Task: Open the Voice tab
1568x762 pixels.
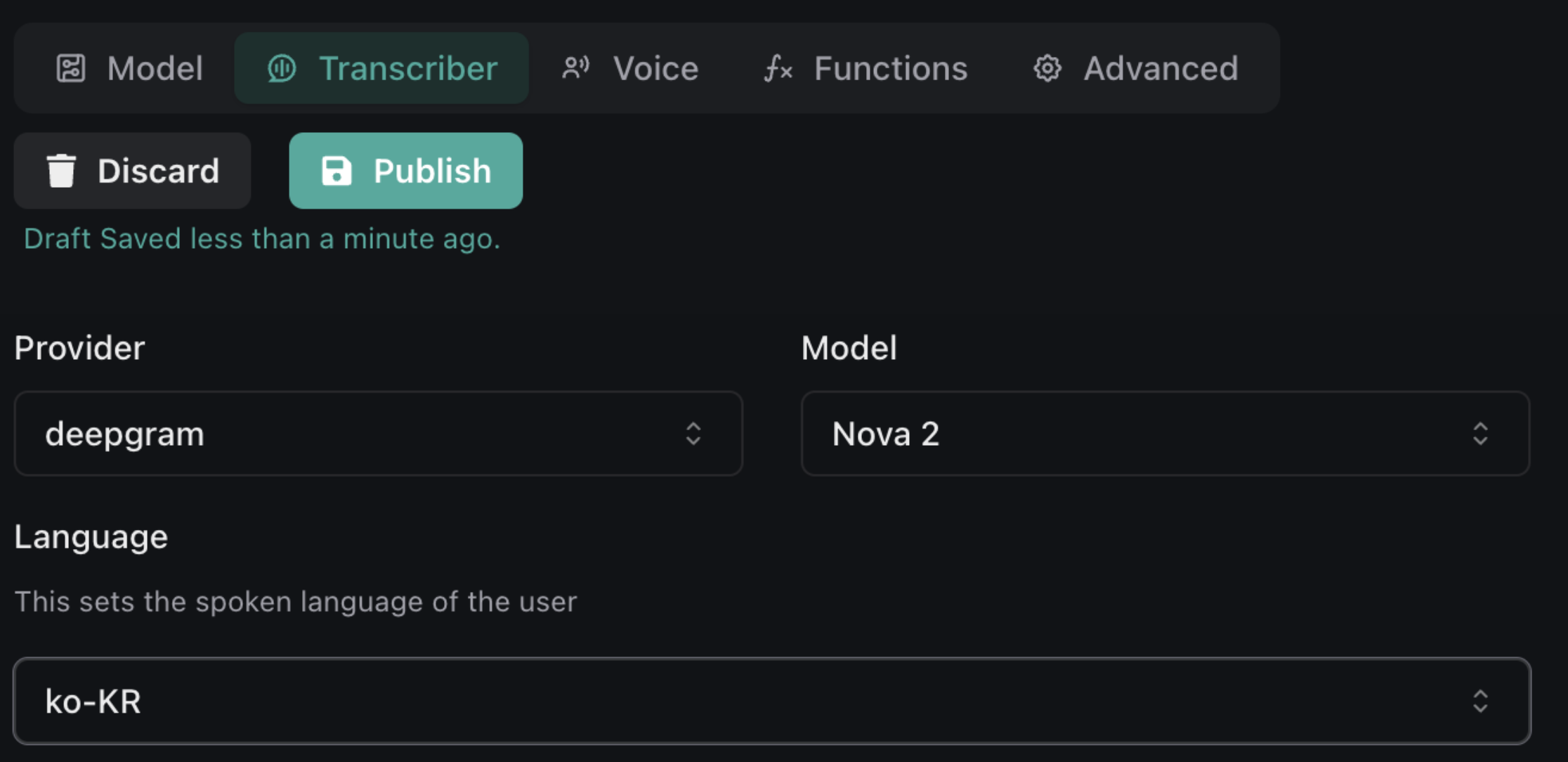Action: pos(630,69)
